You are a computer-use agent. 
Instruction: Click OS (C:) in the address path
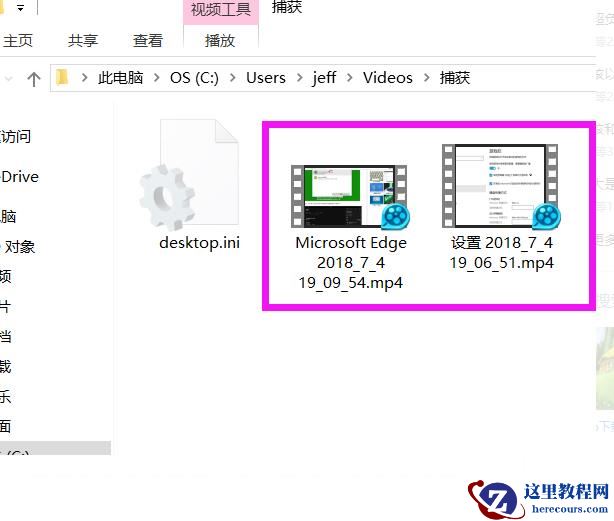tap(194, 78)
